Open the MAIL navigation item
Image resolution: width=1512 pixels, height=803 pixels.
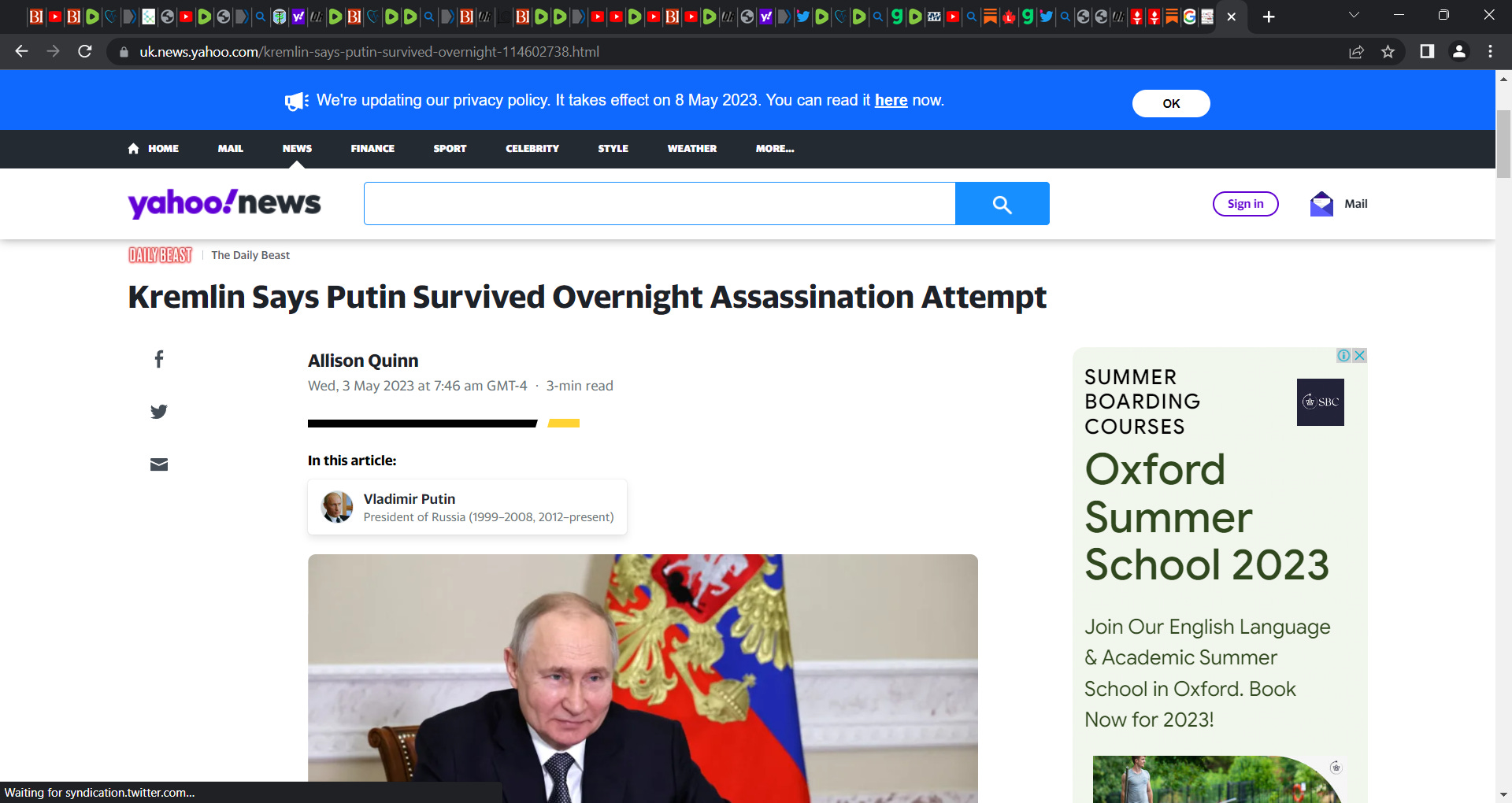(231, 149)
